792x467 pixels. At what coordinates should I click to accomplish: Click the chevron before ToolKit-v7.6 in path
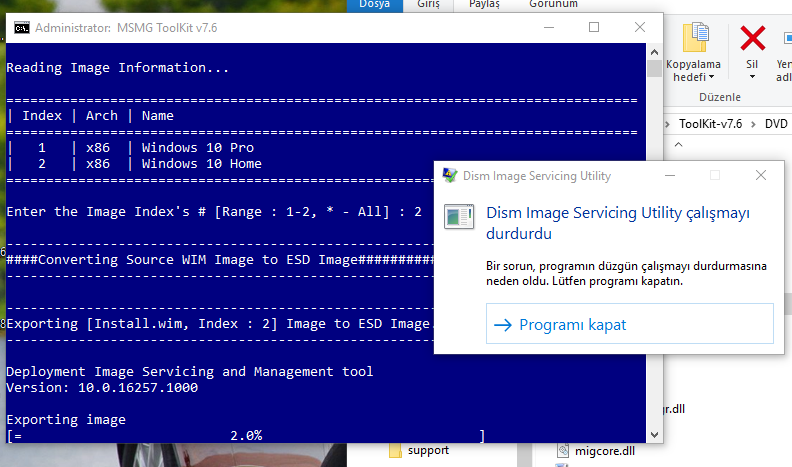tap(667, 124)
